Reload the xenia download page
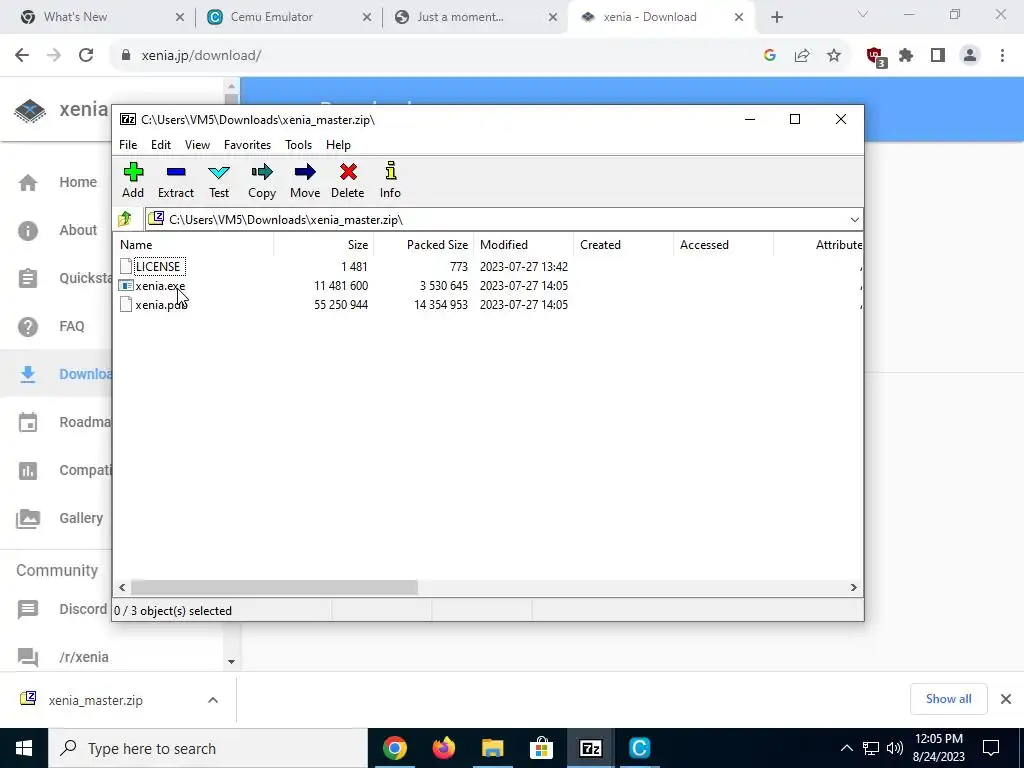This screenshot has width=1024, height=768. point(86,56)
